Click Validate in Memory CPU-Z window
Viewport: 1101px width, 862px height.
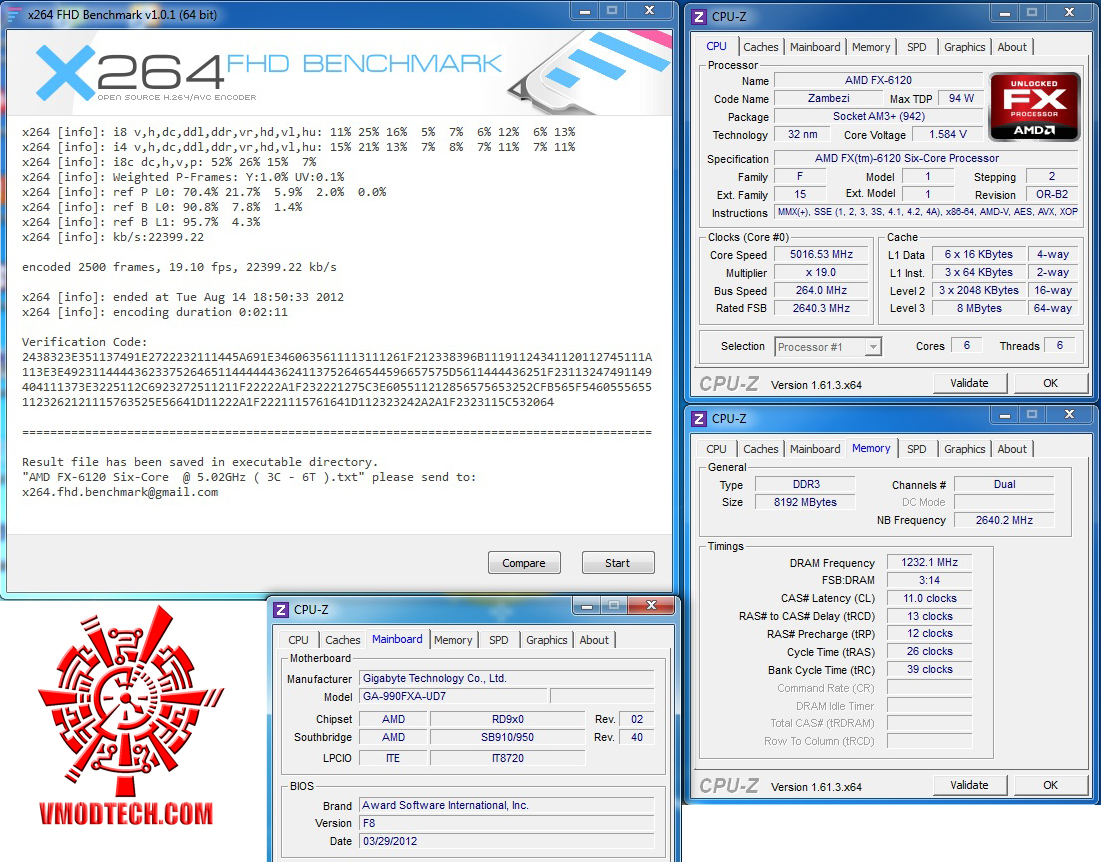970,785
